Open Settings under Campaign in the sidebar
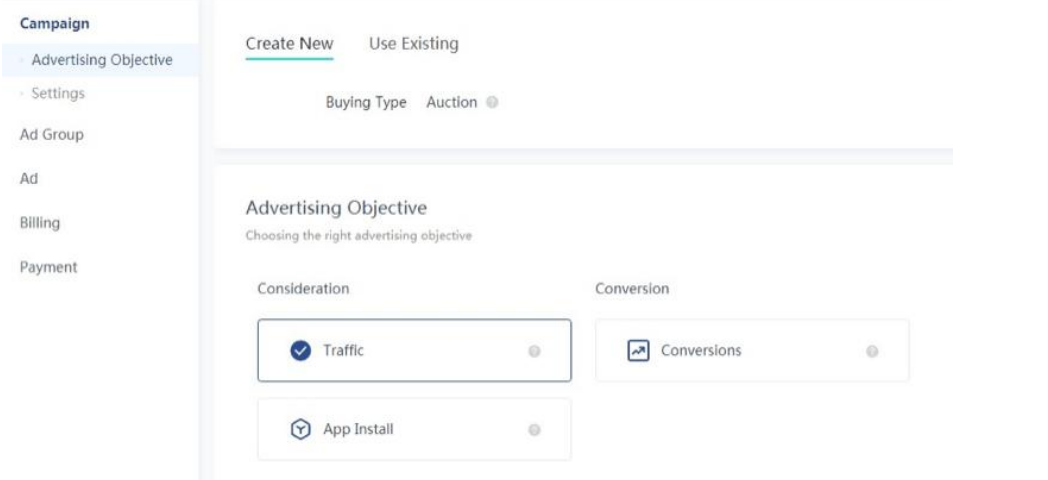 click(x=58, y=94)
